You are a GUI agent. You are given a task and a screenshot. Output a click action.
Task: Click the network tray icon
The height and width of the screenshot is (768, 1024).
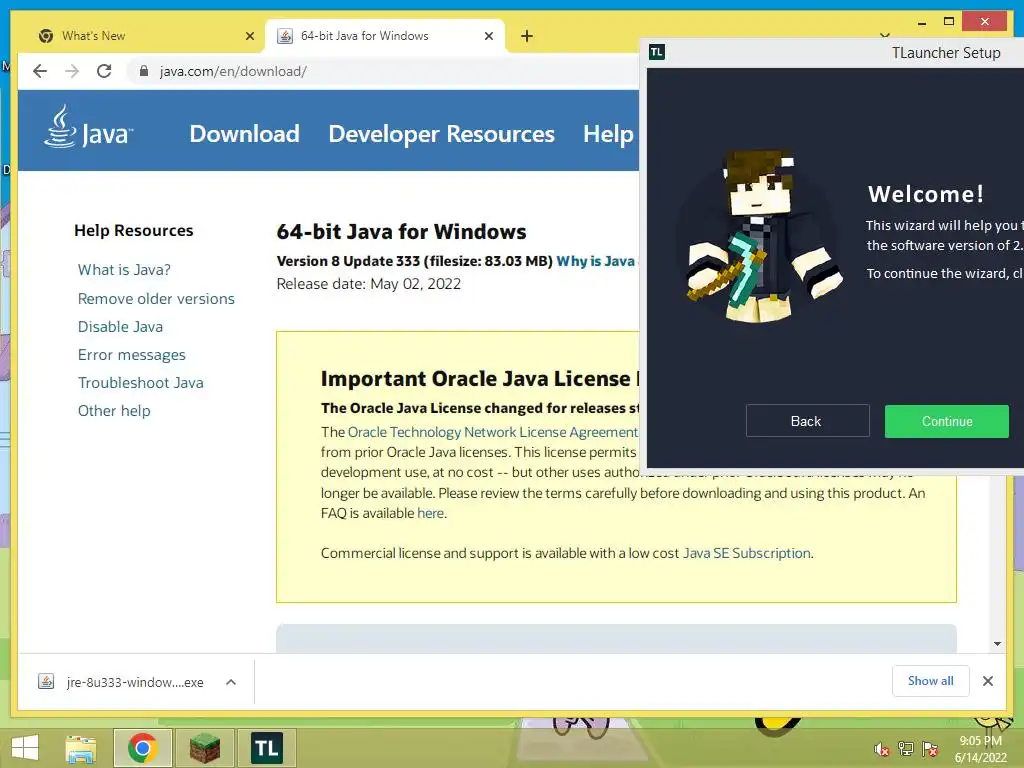[906, 749]
